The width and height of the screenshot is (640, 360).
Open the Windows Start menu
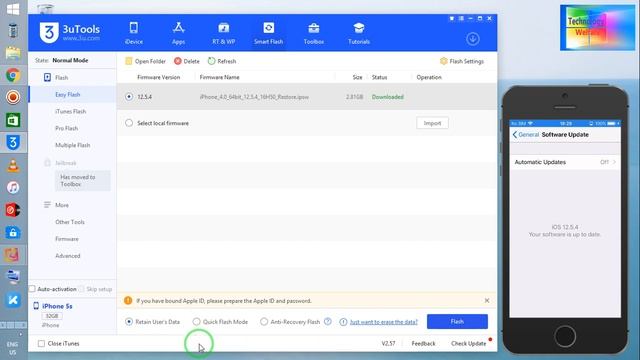click(x=13, y=9)
